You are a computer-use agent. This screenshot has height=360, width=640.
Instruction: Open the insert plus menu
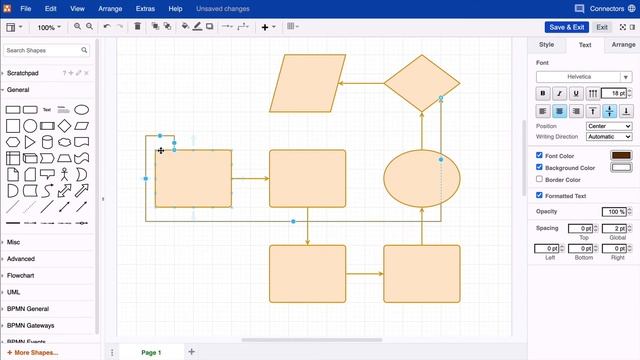pos(268,27)
